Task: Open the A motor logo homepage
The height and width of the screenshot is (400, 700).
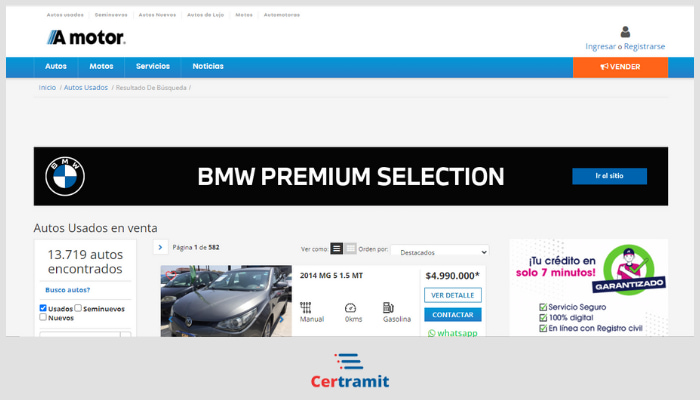Action: (86, 38)
